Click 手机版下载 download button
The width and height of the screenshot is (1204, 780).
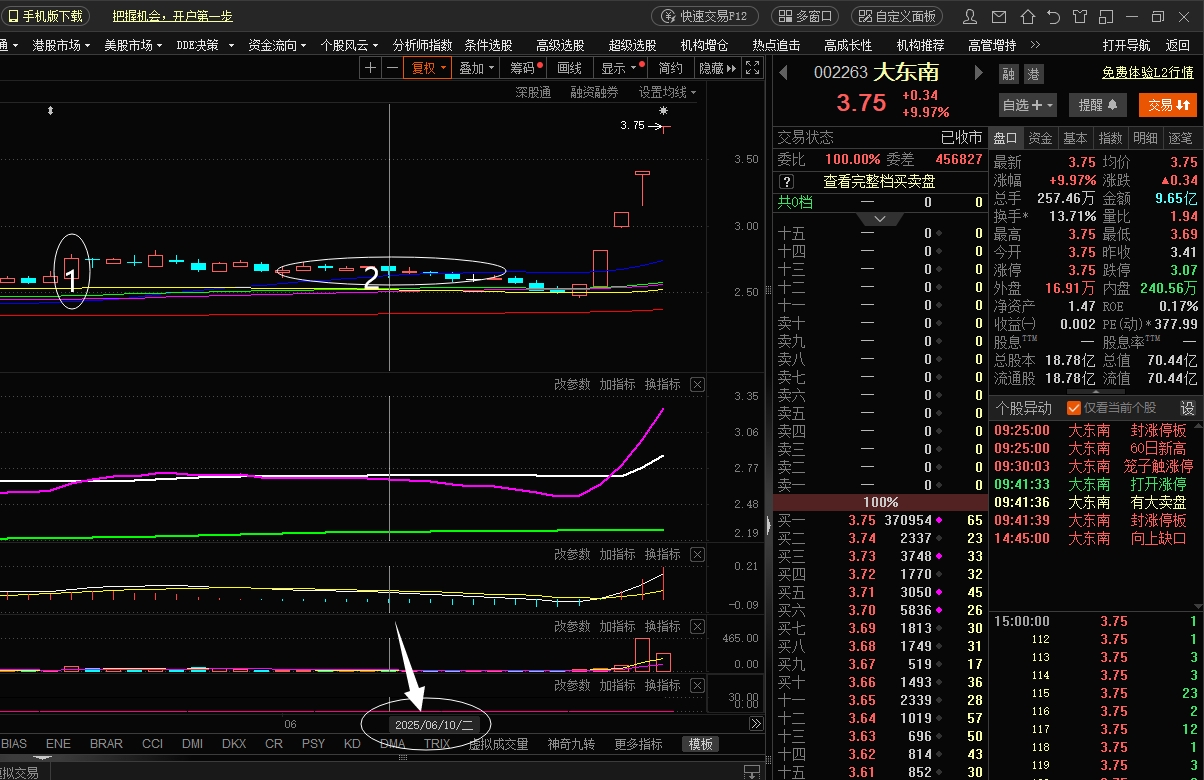(x=47, y=16)
